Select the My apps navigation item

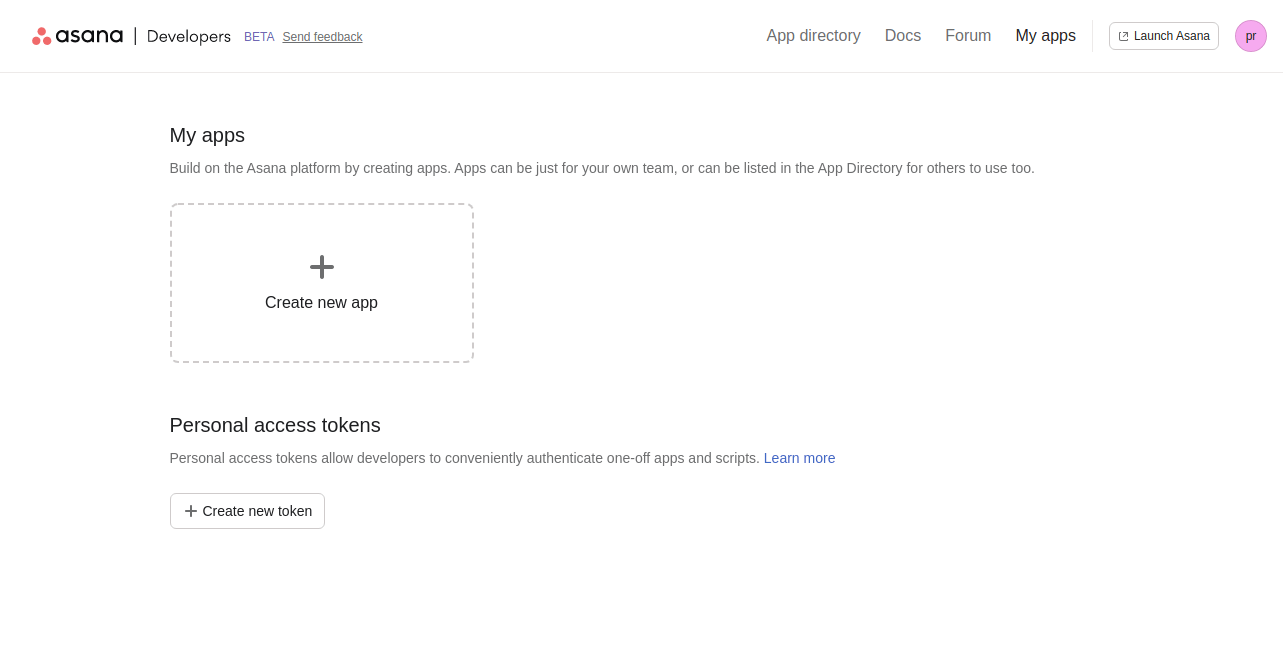[1045, 35]
